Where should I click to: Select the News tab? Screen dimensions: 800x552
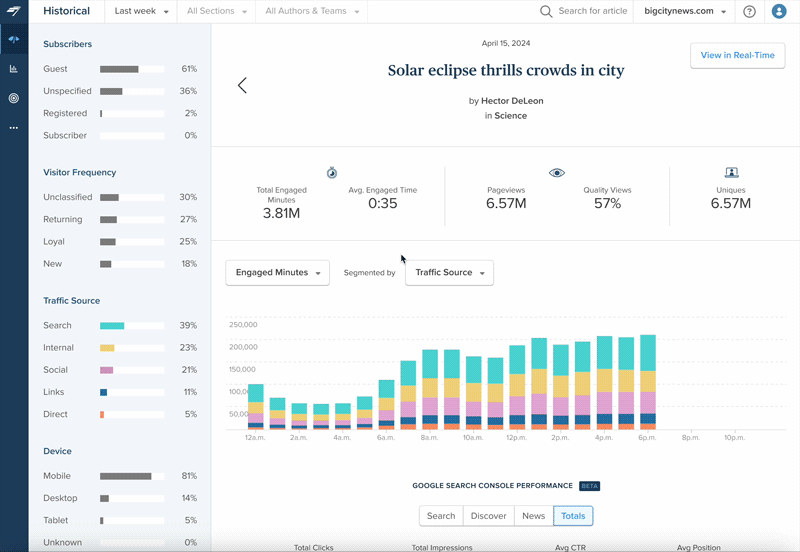(x=533, y=516)
